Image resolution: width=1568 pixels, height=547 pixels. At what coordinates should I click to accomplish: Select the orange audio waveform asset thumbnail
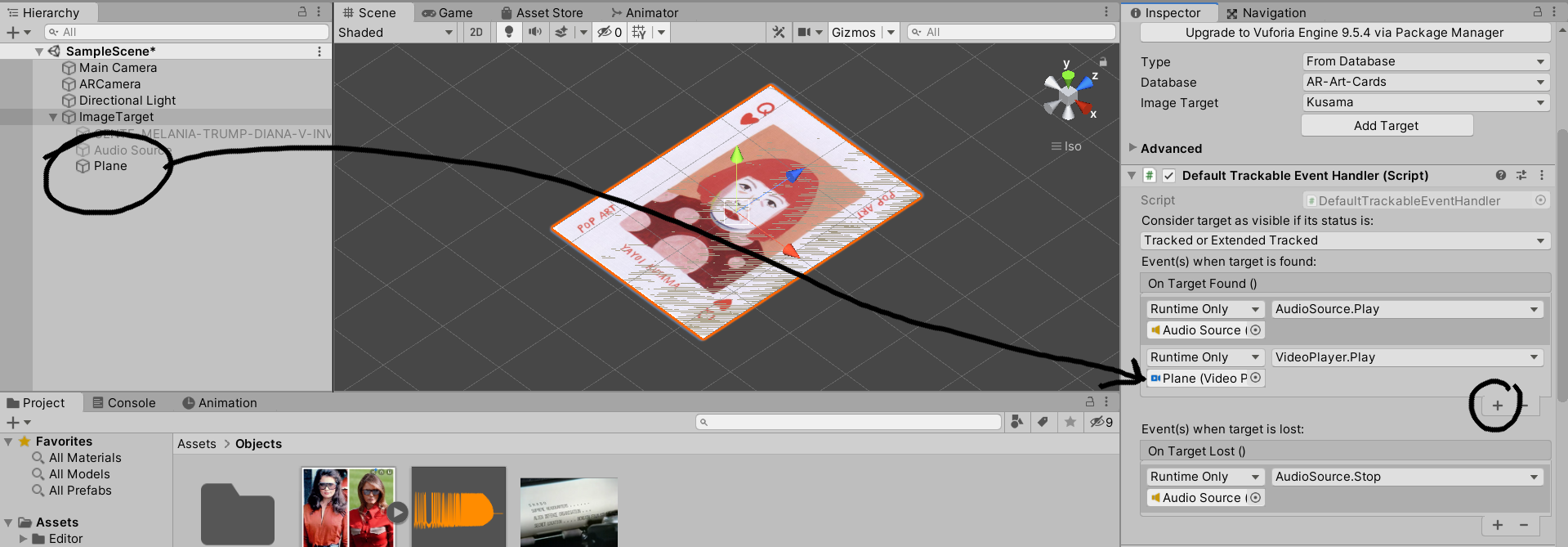point(458,509)
